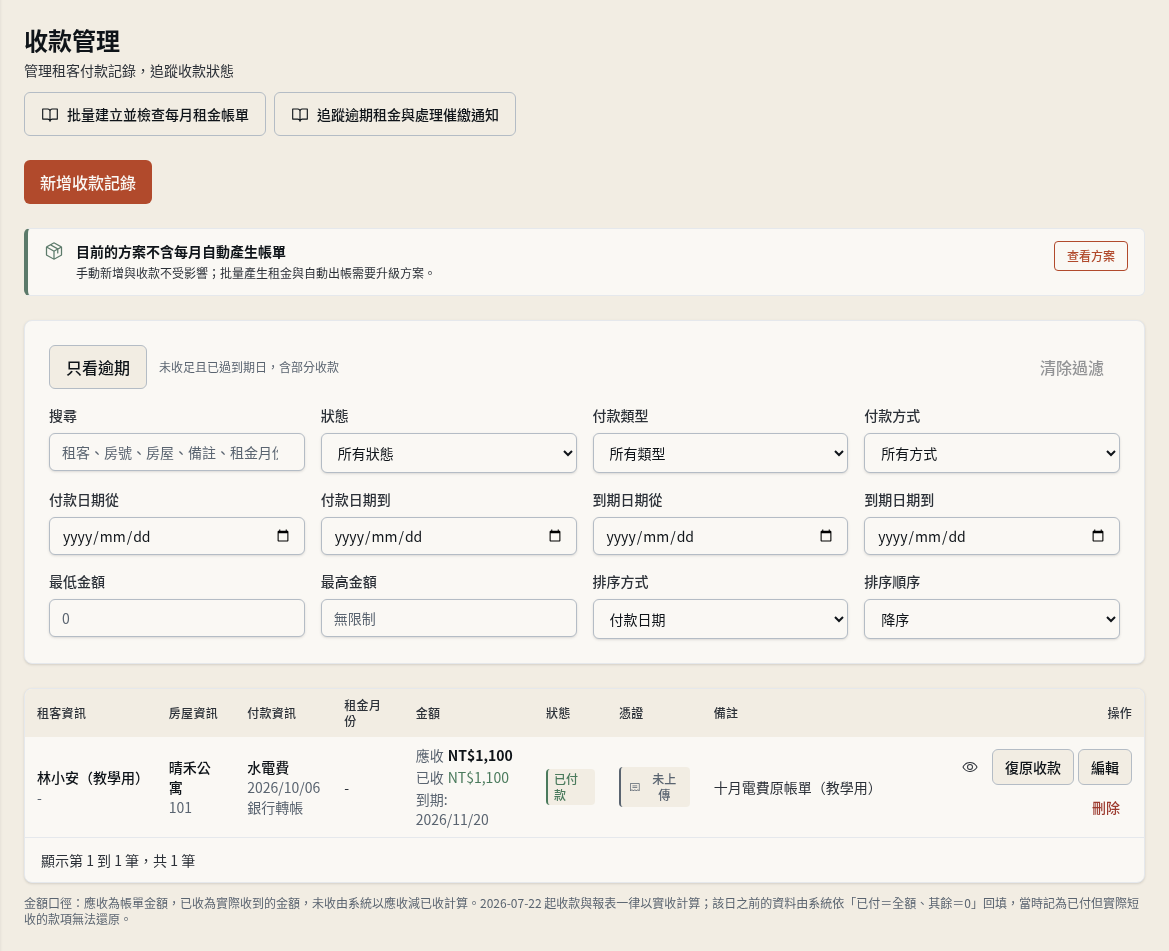
Task: Click the 付款日期到 date field
Action: pyautogui.click(x=449, y=536)
